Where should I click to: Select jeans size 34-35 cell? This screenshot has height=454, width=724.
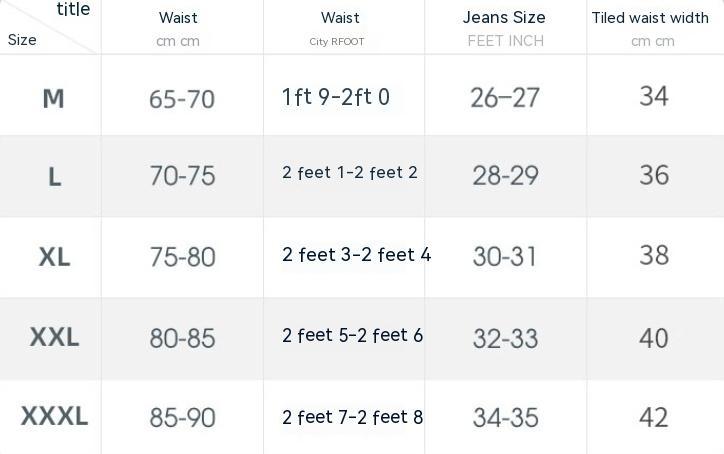pos(505,417)
